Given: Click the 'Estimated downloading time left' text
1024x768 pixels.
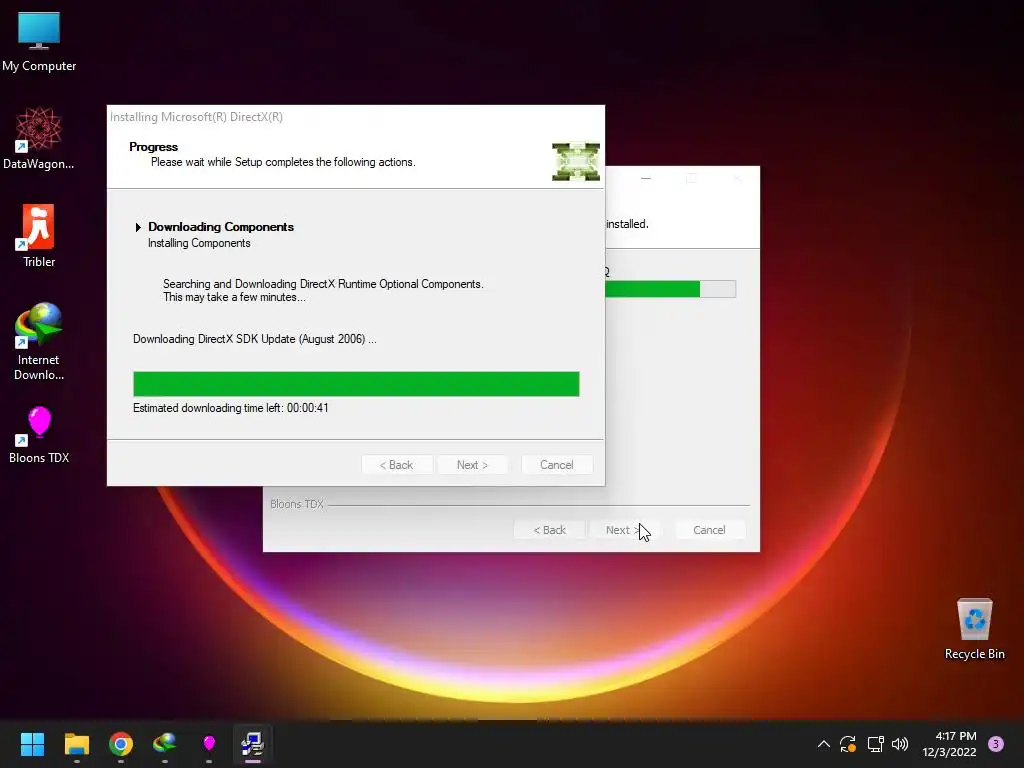Looking at the screenshot, I should click(231, 408).
